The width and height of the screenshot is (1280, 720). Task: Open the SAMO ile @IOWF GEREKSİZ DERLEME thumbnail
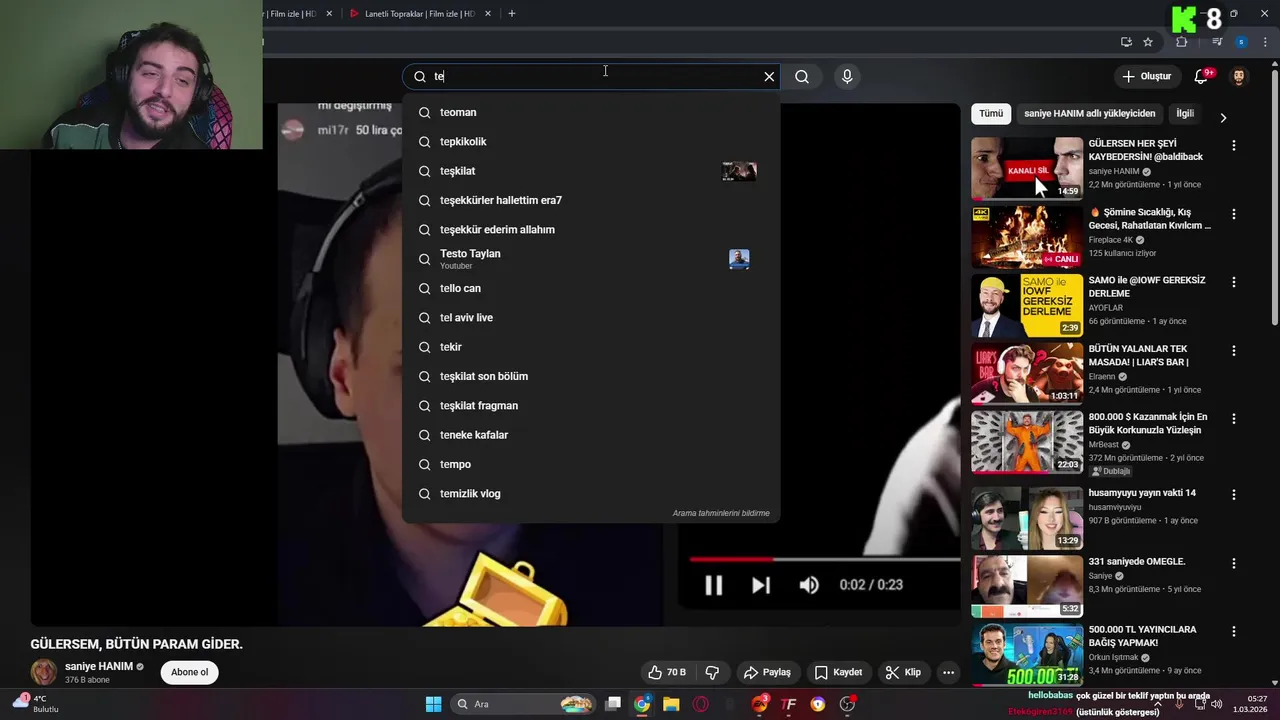pyautogui.click(x=1027, y=305)
